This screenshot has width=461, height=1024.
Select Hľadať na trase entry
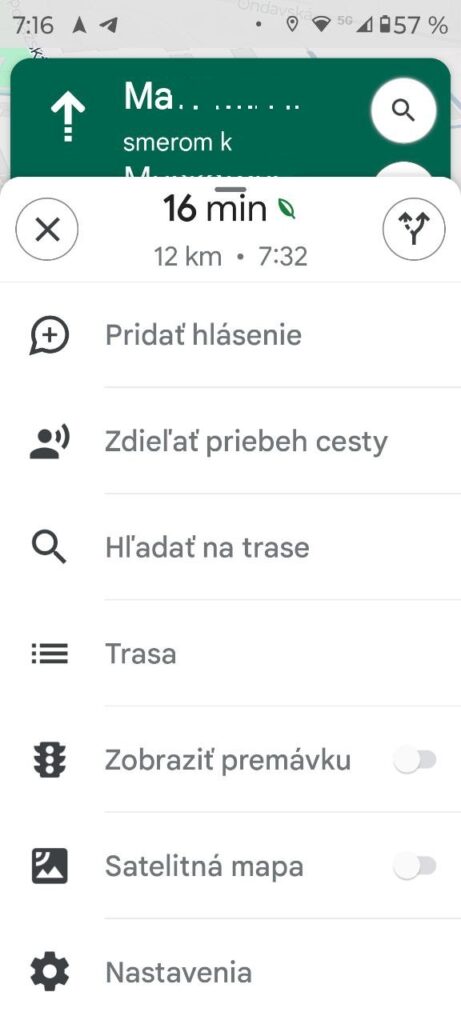click(x=230, y=547)
